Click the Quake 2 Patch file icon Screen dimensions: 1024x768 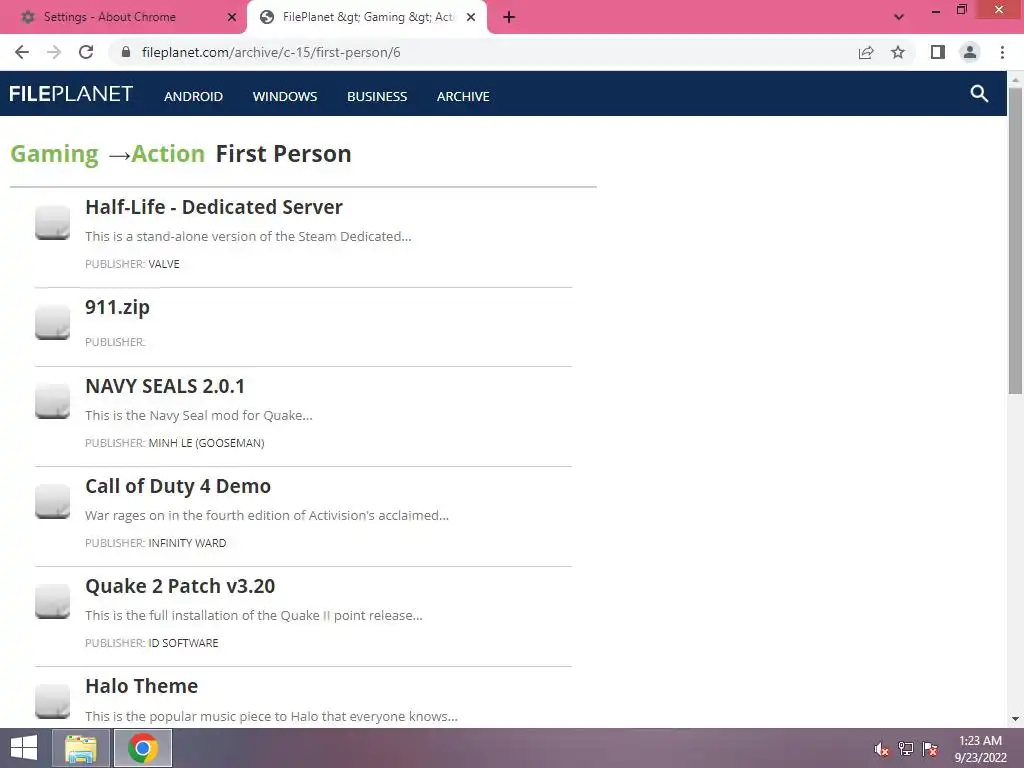[x=52, y=601]
